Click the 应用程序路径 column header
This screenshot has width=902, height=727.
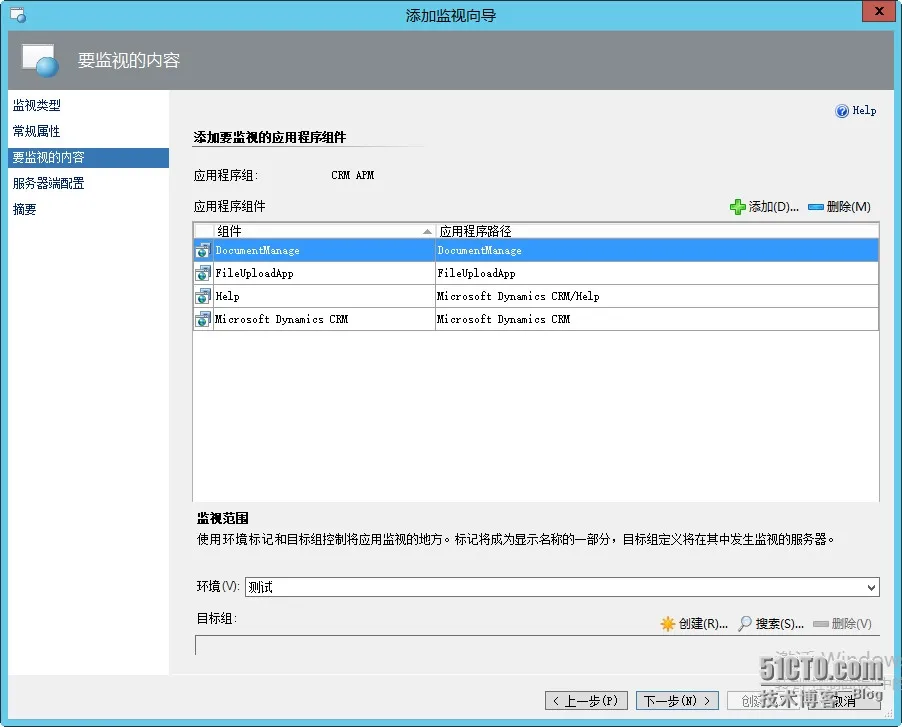[x=657, y=231]
